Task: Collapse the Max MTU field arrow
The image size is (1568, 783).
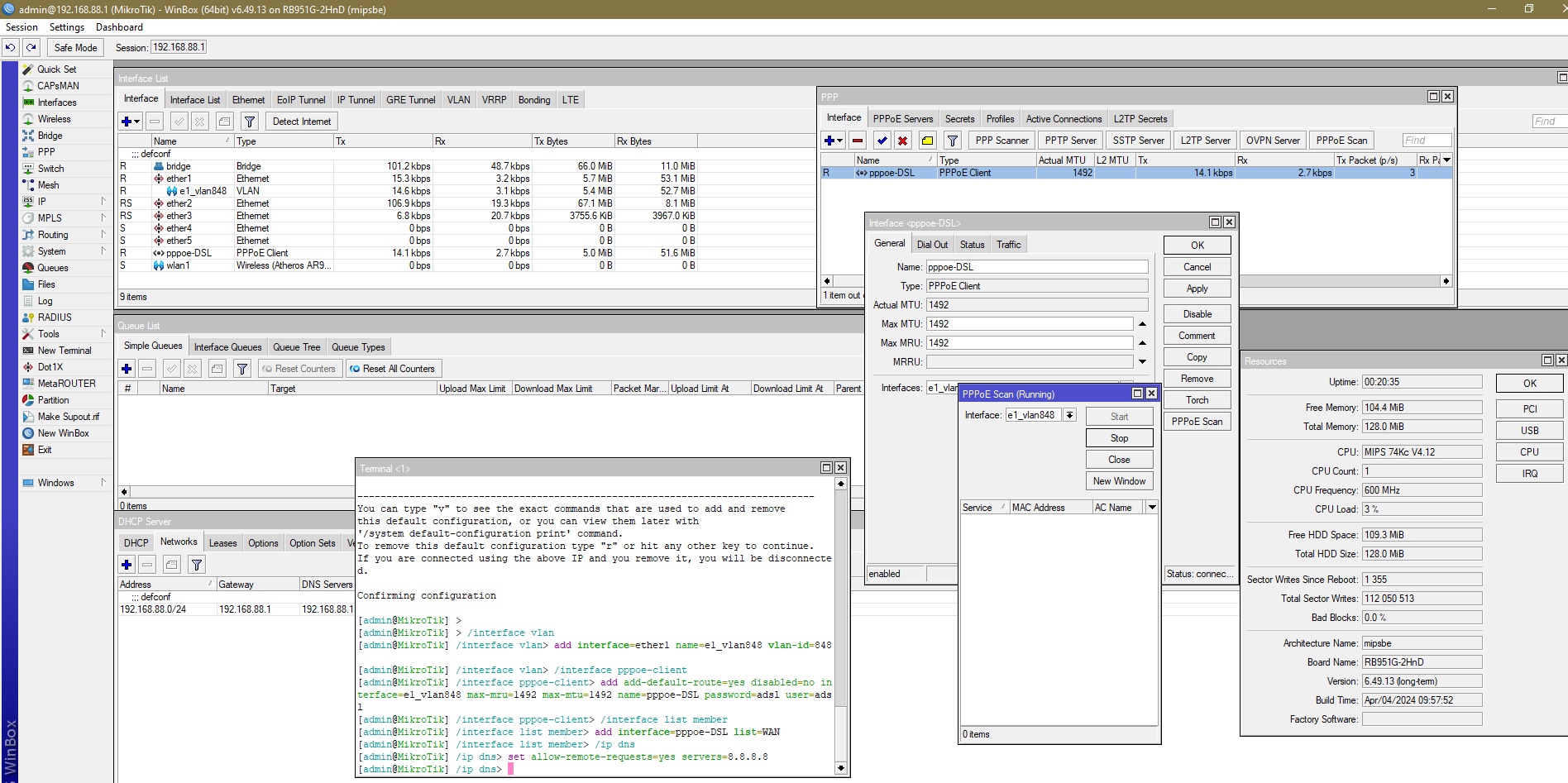Action: pos(1142,324)
